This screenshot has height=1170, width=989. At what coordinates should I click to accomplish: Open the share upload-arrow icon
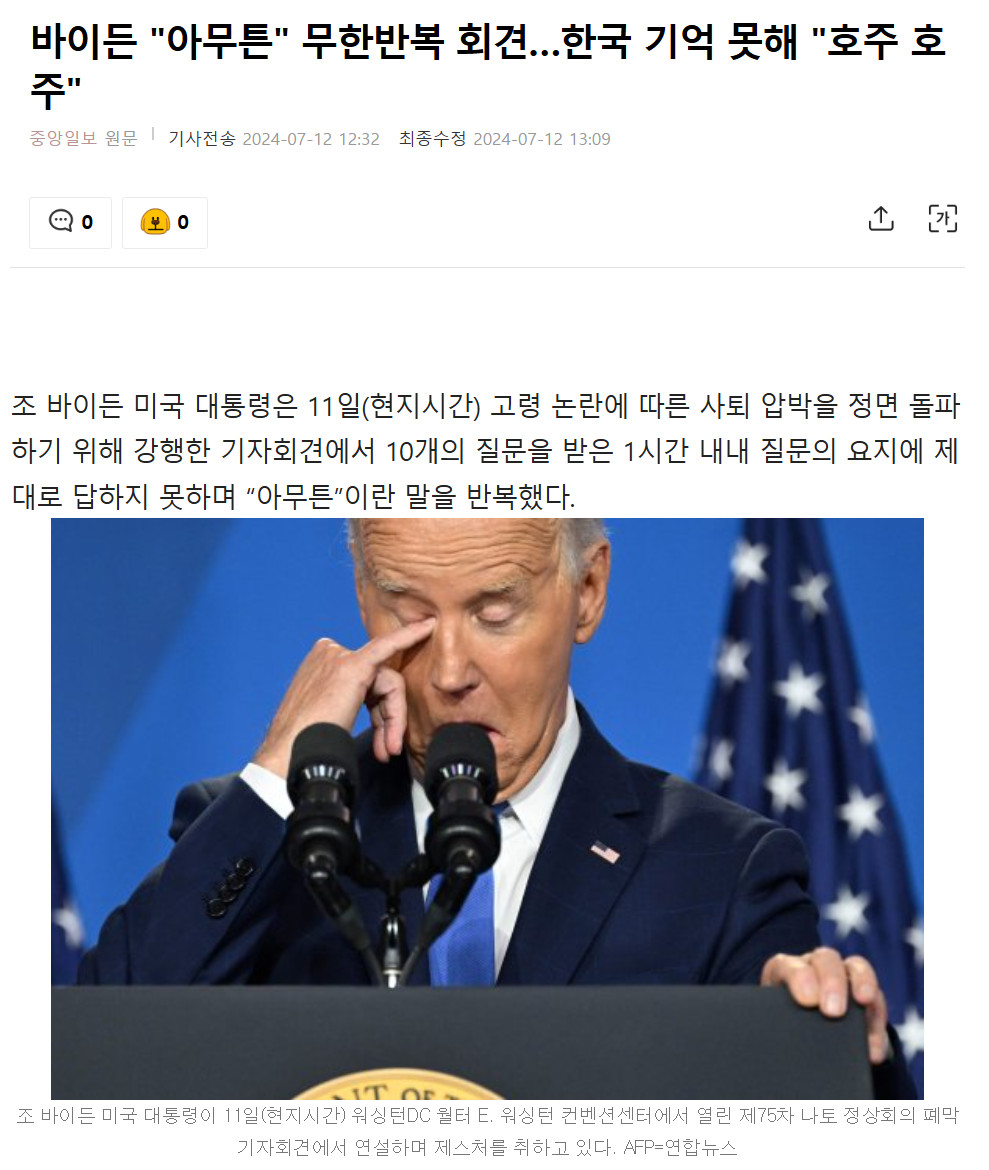(x=881, y=219)
